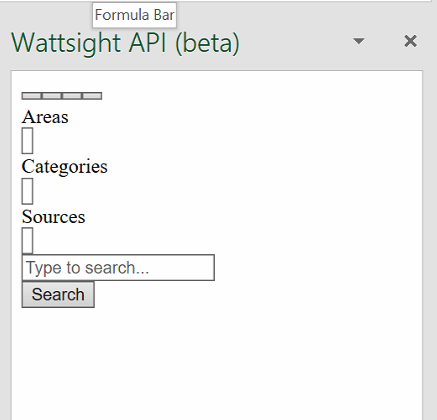Click the third blank button in the row
Screen dimensions: 437x420
click(72, 96)
